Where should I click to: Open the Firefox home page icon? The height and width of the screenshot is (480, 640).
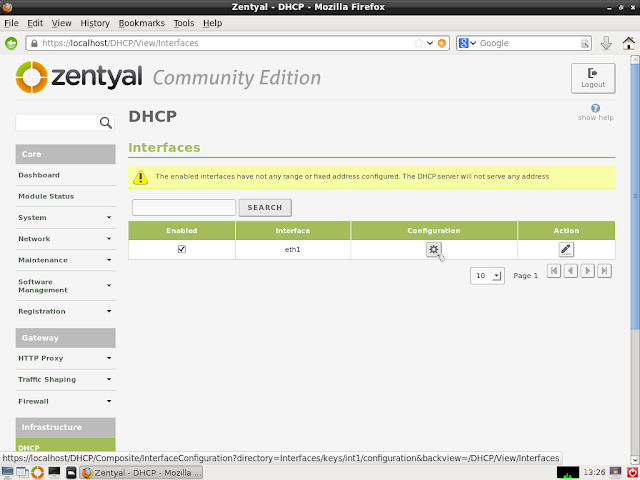click(629, 43)
